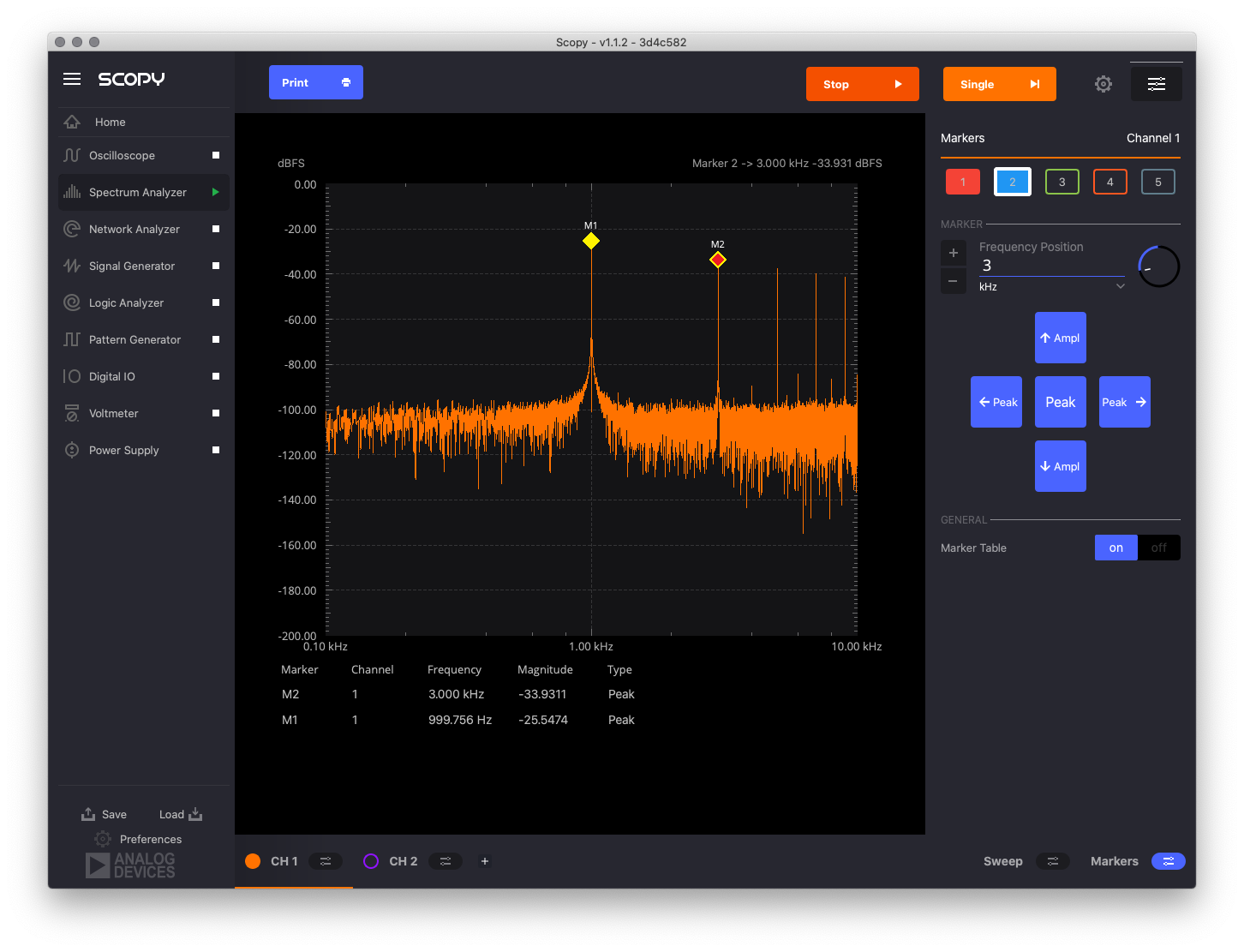Decrease frequency position with minus stepper
Viewport: 1244px width, 952px height.
[954, 281]
